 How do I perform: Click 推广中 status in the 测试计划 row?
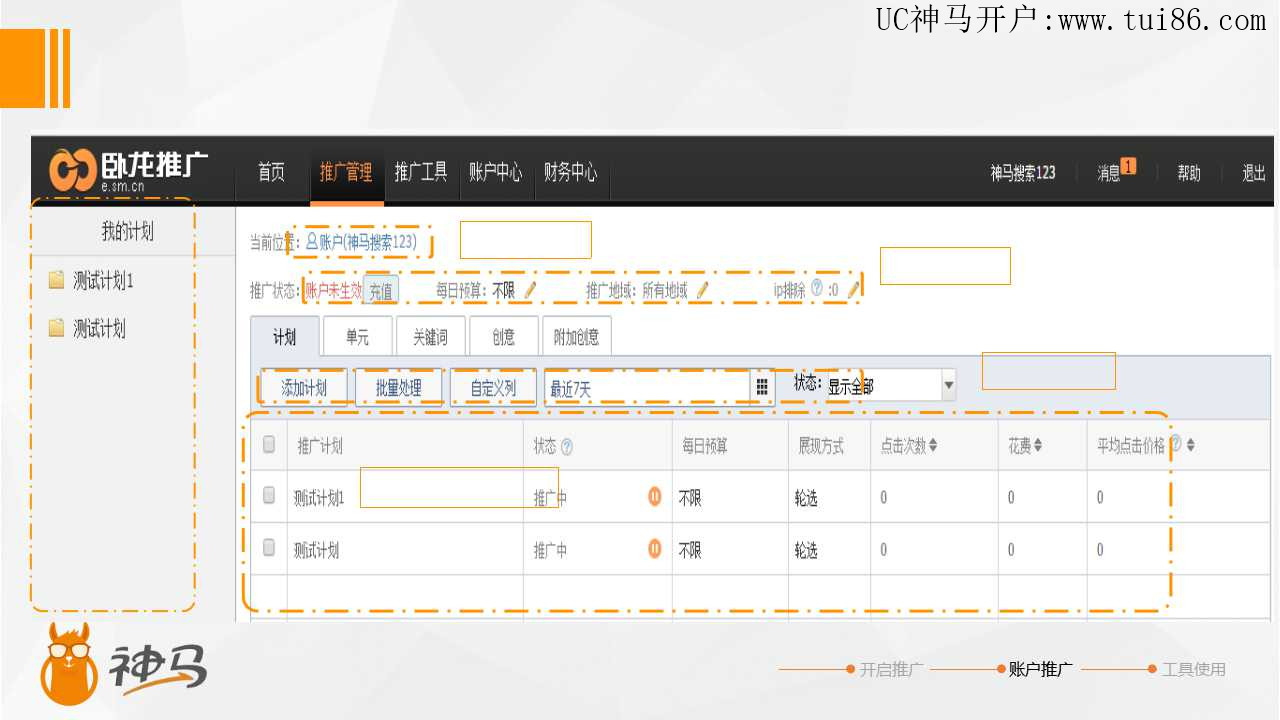coord(550,550)
